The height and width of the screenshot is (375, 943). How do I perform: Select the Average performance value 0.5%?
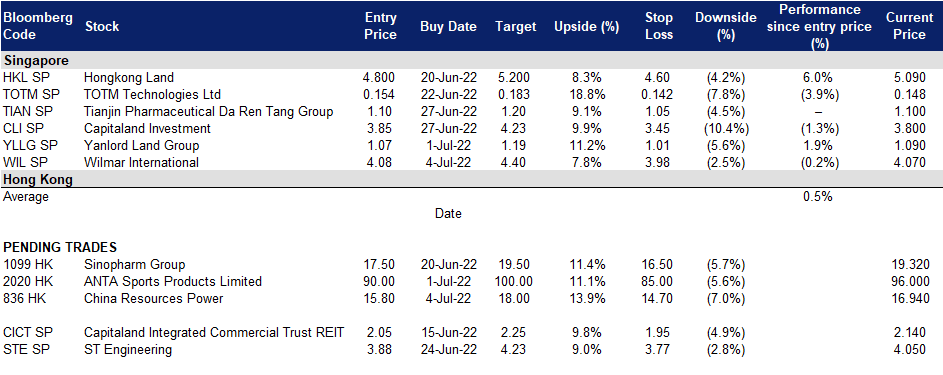click(x=817, y=197)
